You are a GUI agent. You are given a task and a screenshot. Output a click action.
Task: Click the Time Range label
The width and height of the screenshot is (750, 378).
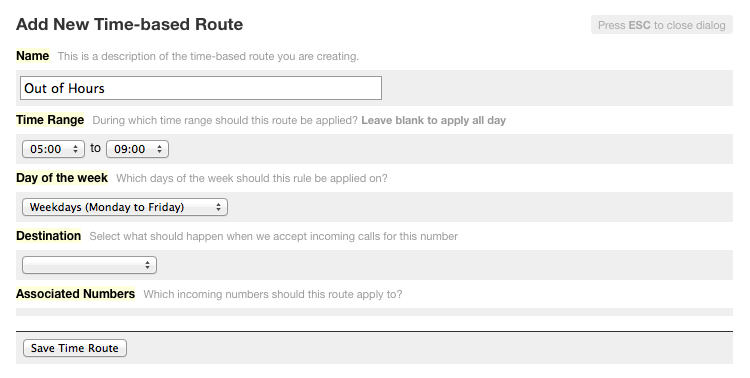pos(50,120)
